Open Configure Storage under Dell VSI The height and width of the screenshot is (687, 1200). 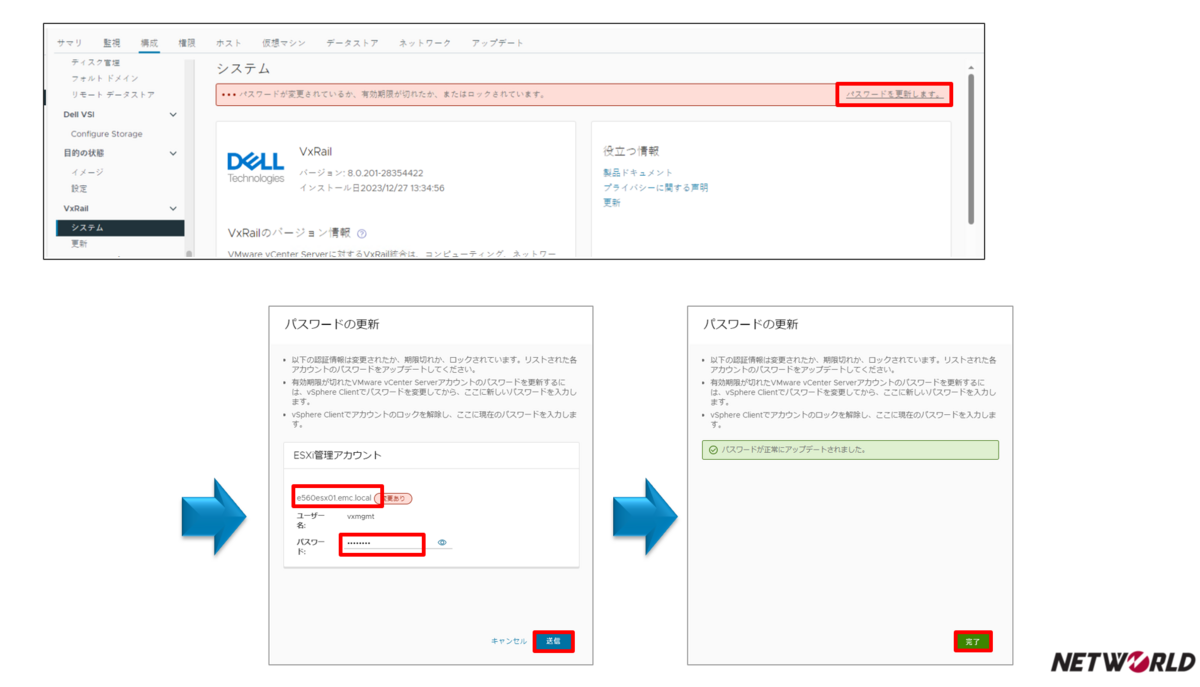click(106, 134)
